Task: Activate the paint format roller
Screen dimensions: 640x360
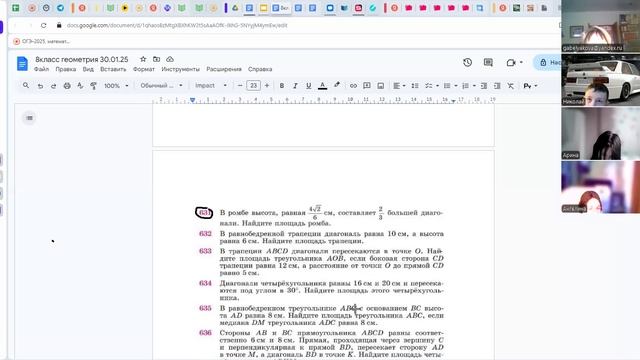Action: point(93,86)
